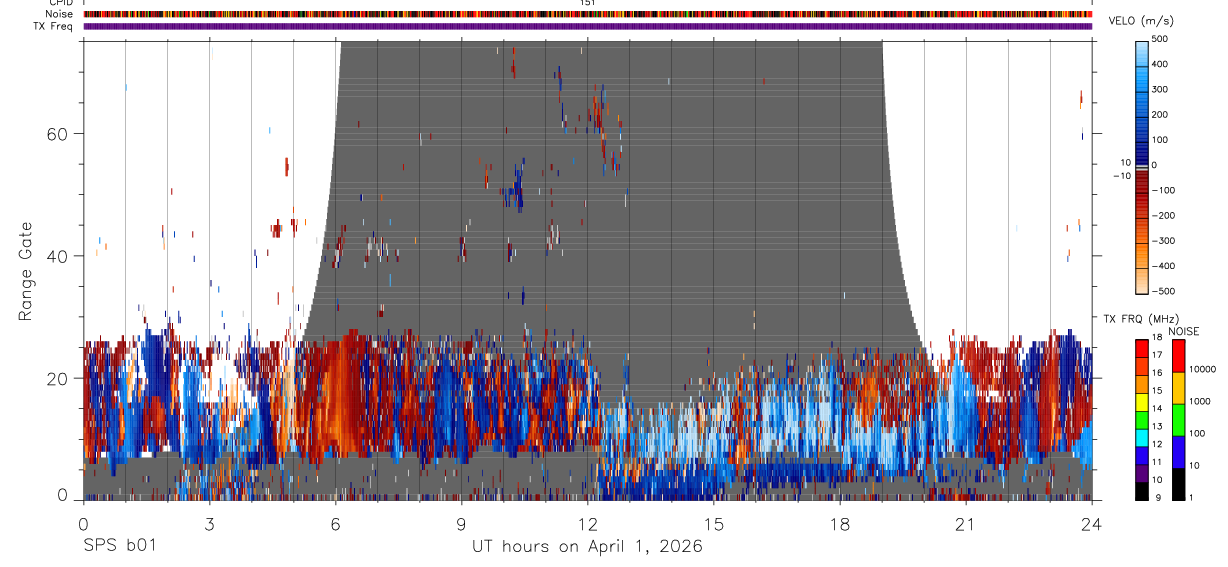The width and height of the screenshot is (1228, 567).
Task: Click the '20' tick on Range Gate axis
Action: point(56,378)
